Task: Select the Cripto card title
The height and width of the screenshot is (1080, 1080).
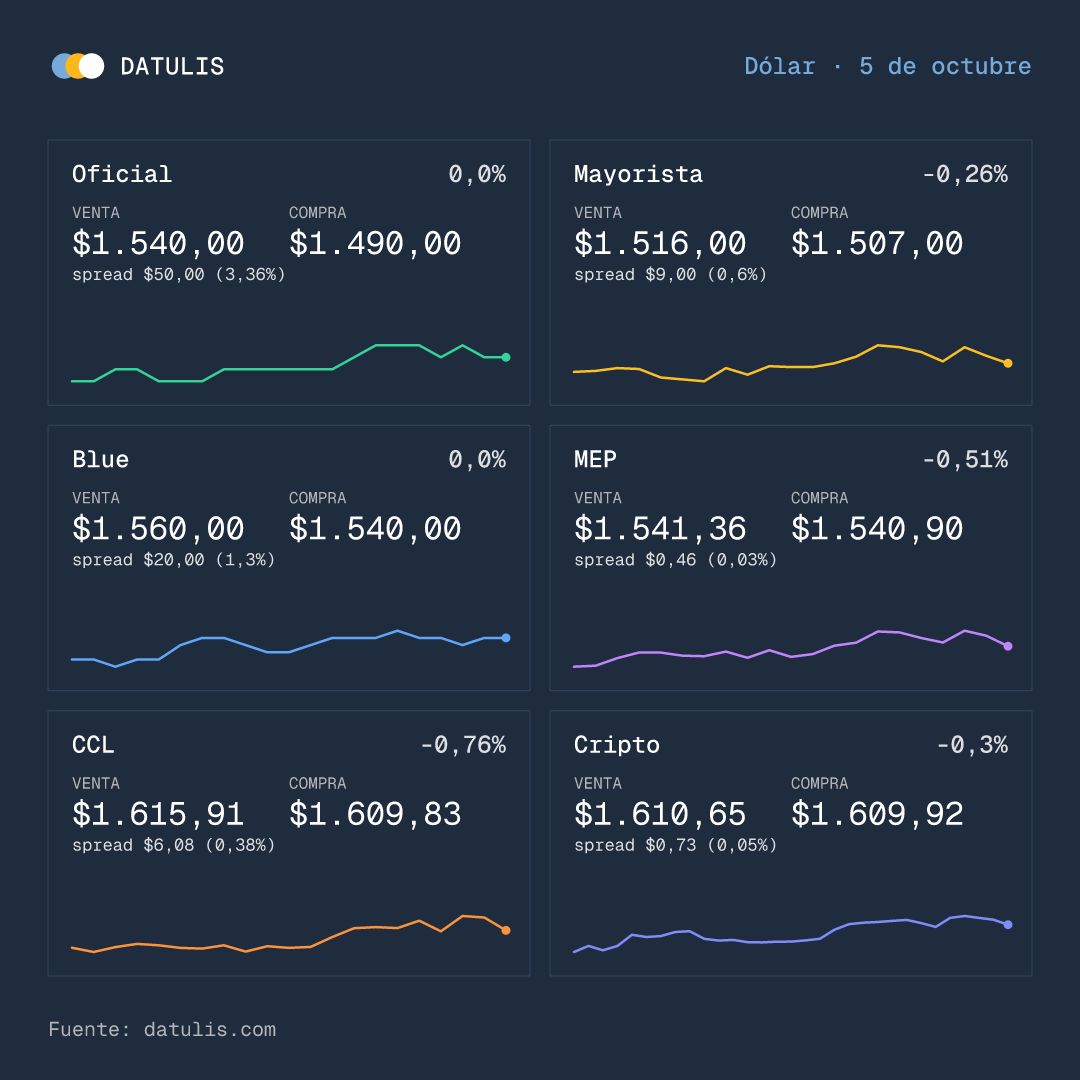Action: point(616,744)
